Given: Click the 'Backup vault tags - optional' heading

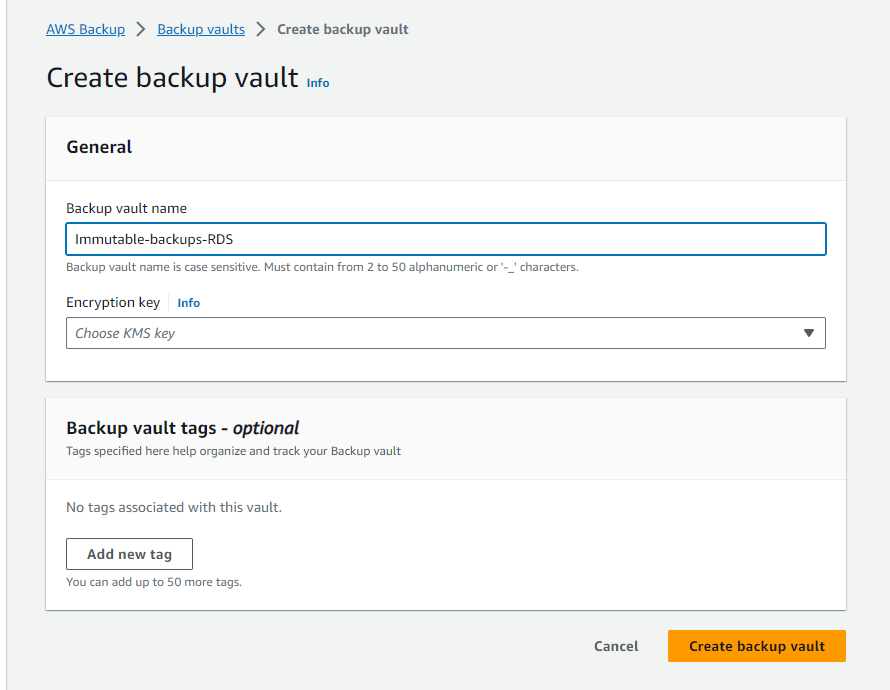Looking at the screenshot, I should coord(183,428).
